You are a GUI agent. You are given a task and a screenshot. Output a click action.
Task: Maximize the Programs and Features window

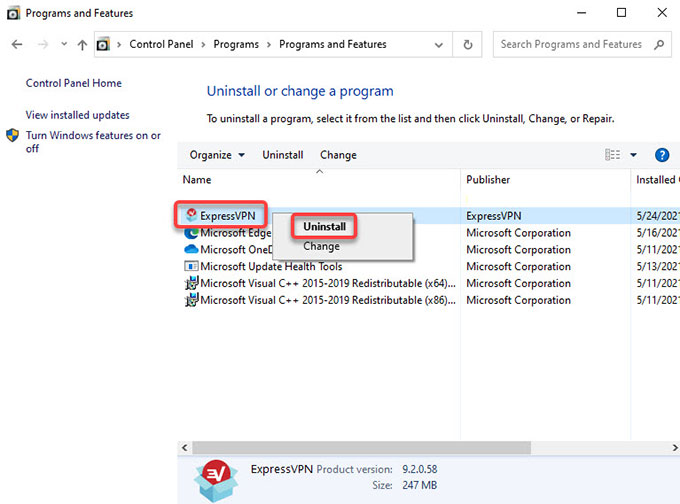pyautogui.click(x=621, y=13)
